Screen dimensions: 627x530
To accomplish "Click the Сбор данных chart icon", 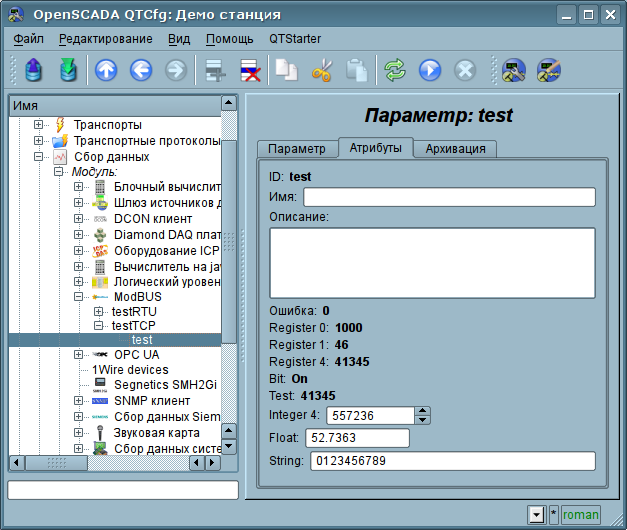I will click(60, 157).
